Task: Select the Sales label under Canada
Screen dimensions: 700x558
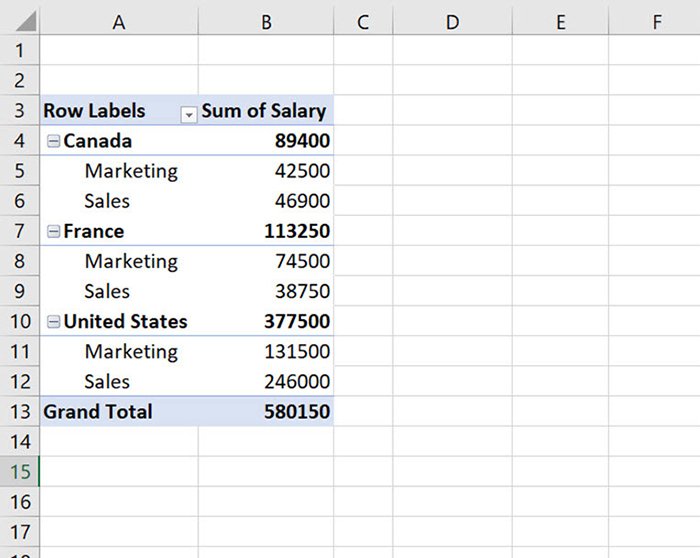Action: (107, 201)
